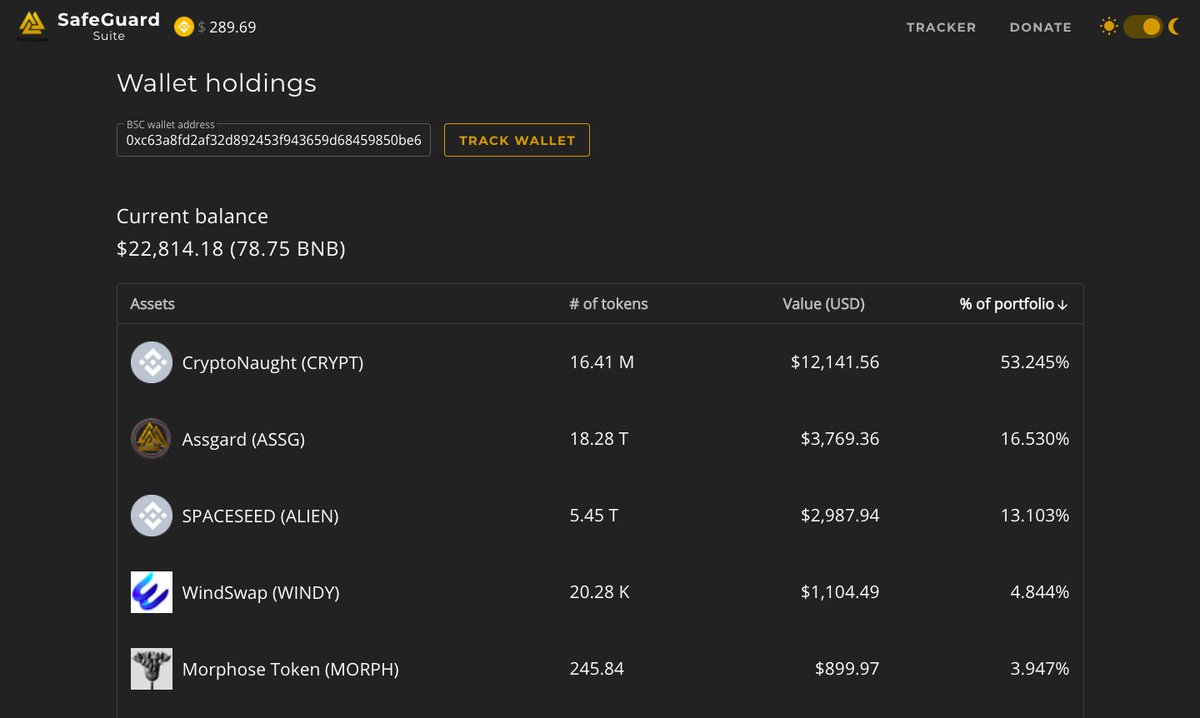Click the $ 289.69 BNB price text
Screen dimensions: 1200x718
point(227,27)
